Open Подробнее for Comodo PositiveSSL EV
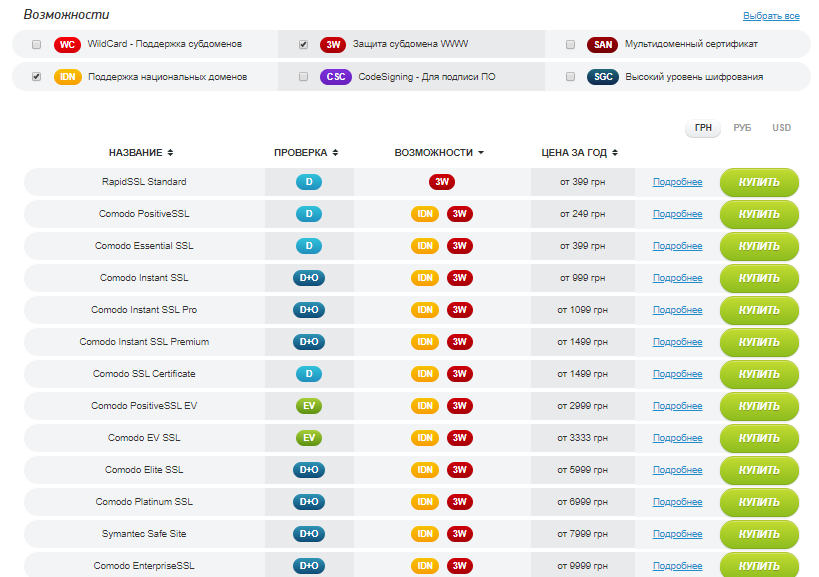The height and width of the screenshot is (577, 819). click(677, 406)
